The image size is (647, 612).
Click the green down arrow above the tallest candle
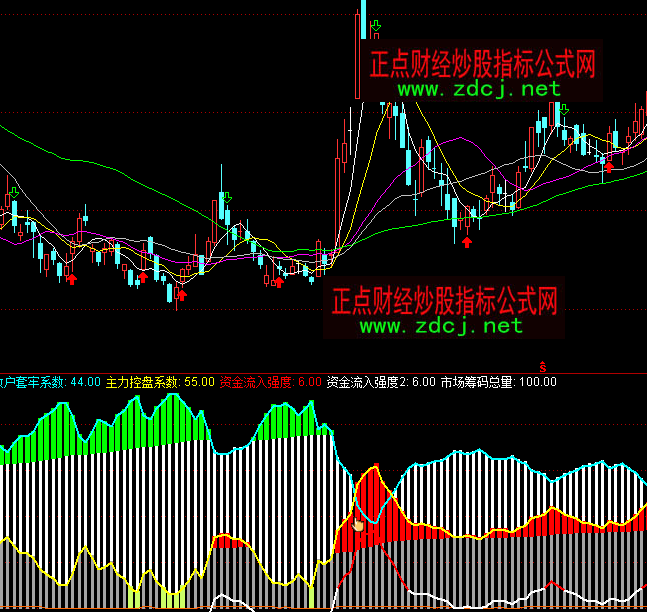point(375,26)
